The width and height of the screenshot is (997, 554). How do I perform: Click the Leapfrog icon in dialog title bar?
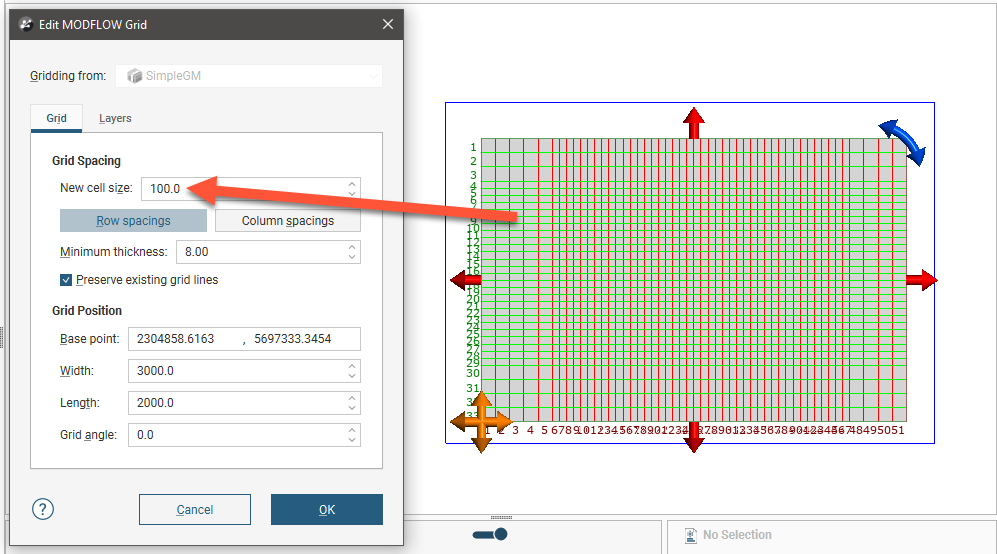26,25
